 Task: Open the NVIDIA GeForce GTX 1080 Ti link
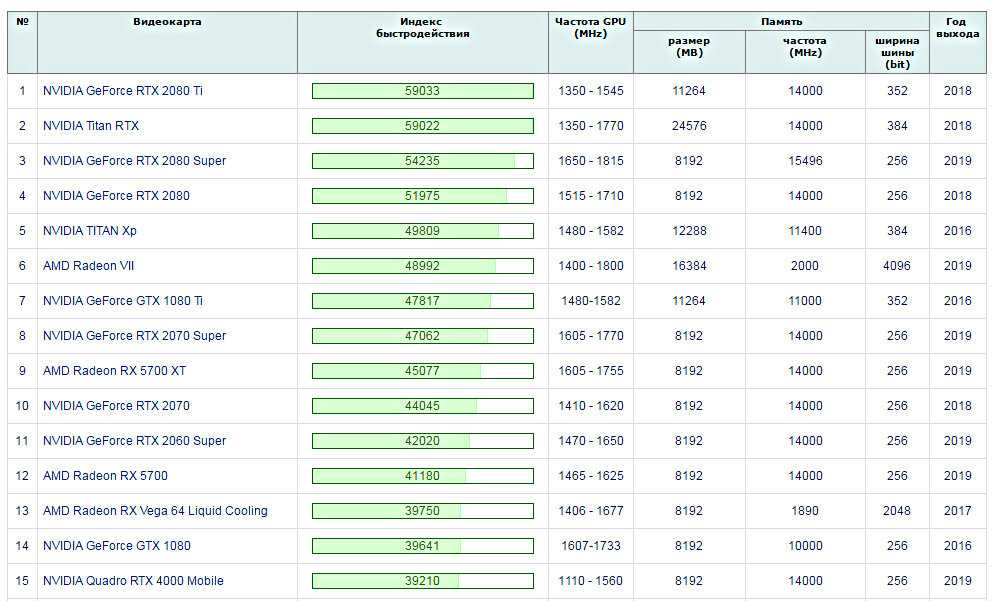122,301
